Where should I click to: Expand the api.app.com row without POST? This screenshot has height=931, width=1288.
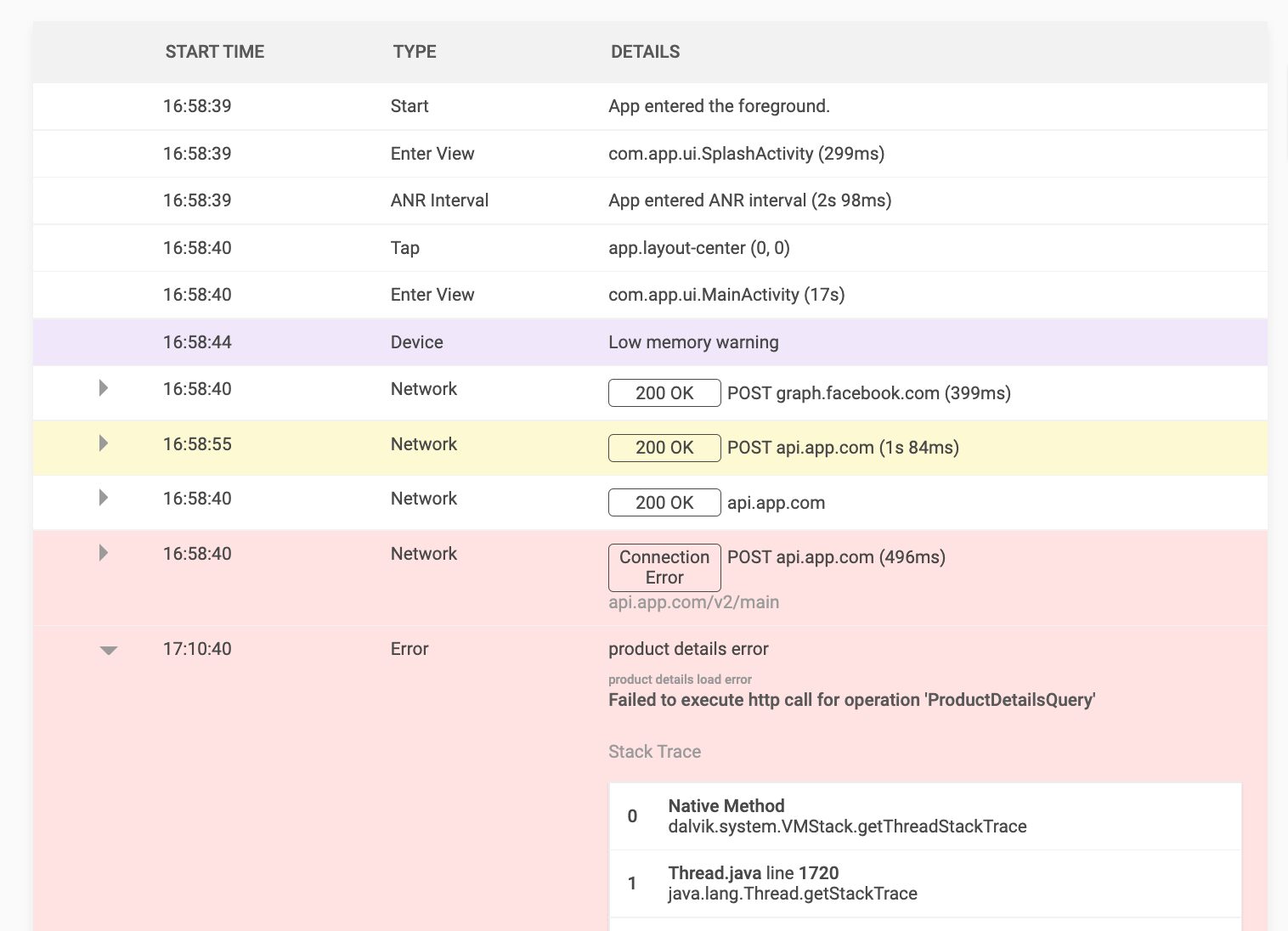click(104, 498)
